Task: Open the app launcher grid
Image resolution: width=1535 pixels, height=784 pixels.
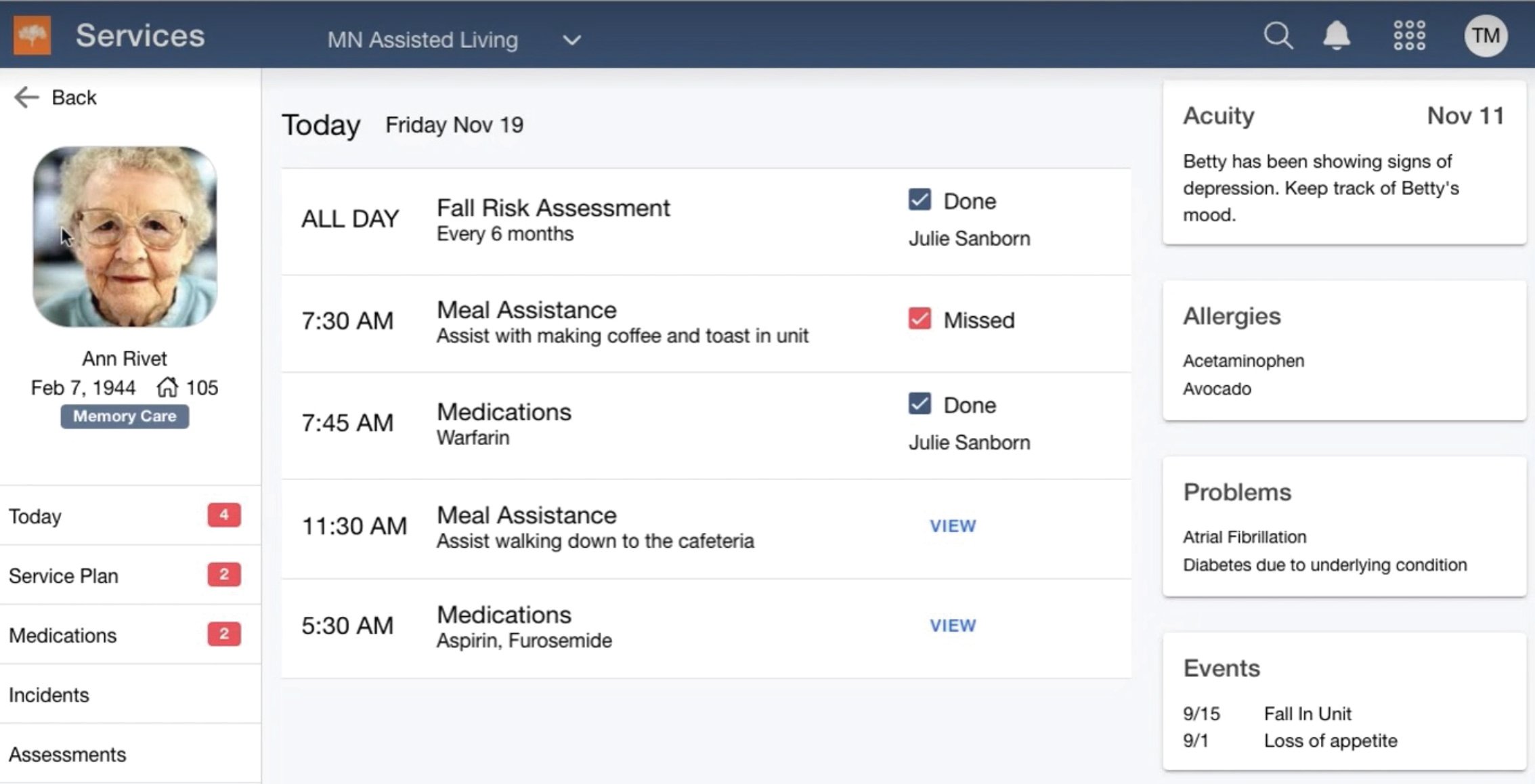Action: click(x=1409, y=35)
